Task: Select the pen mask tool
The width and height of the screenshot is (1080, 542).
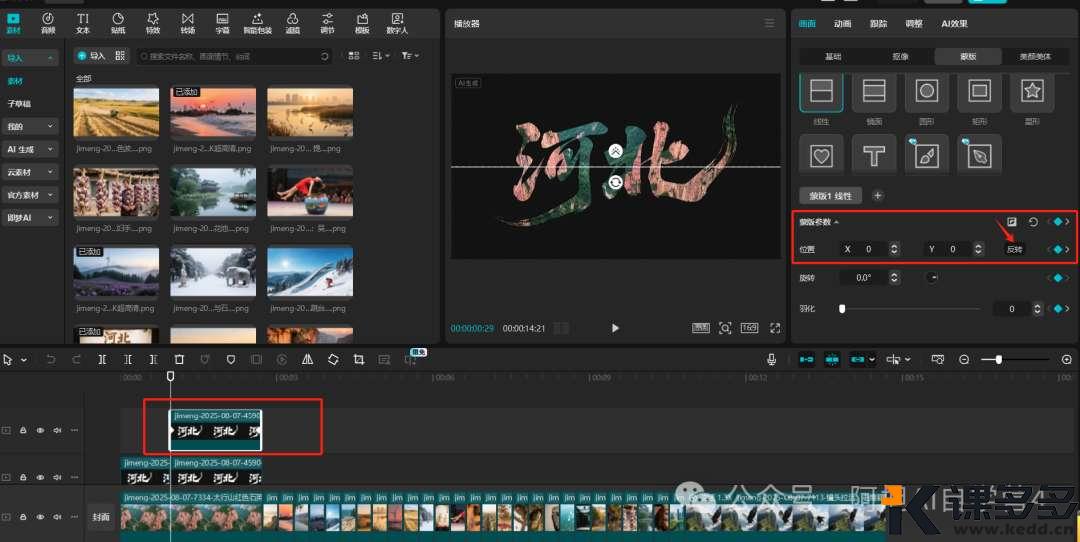Action: click(979, 154)
